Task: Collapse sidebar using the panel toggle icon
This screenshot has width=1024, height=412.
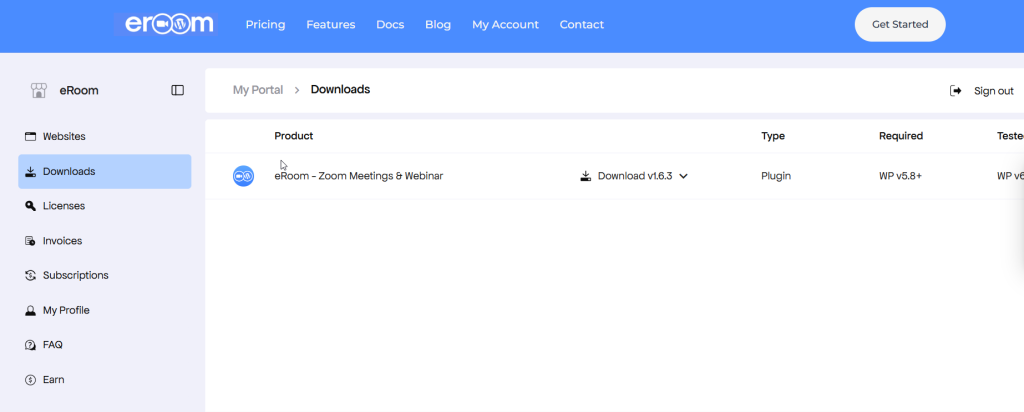Action: coord(178,90)
